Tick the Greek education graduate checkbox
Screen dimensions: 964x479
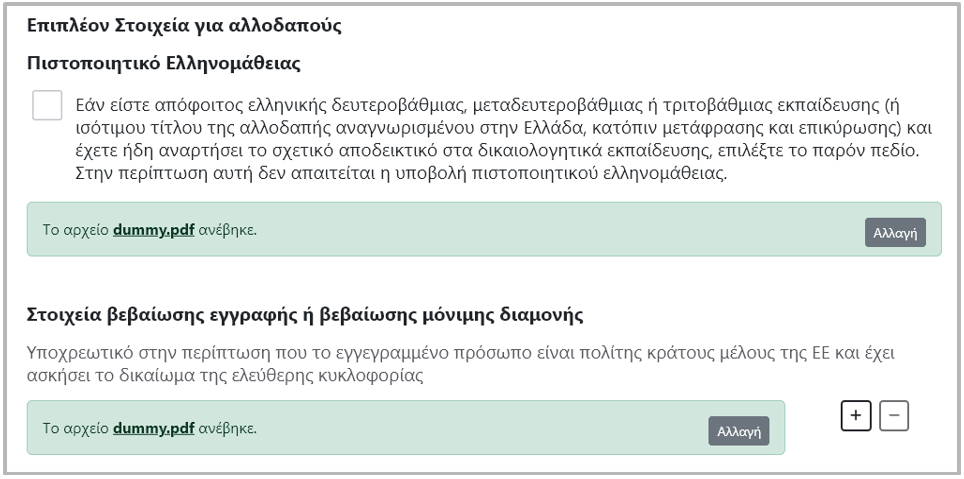[47, 105]
